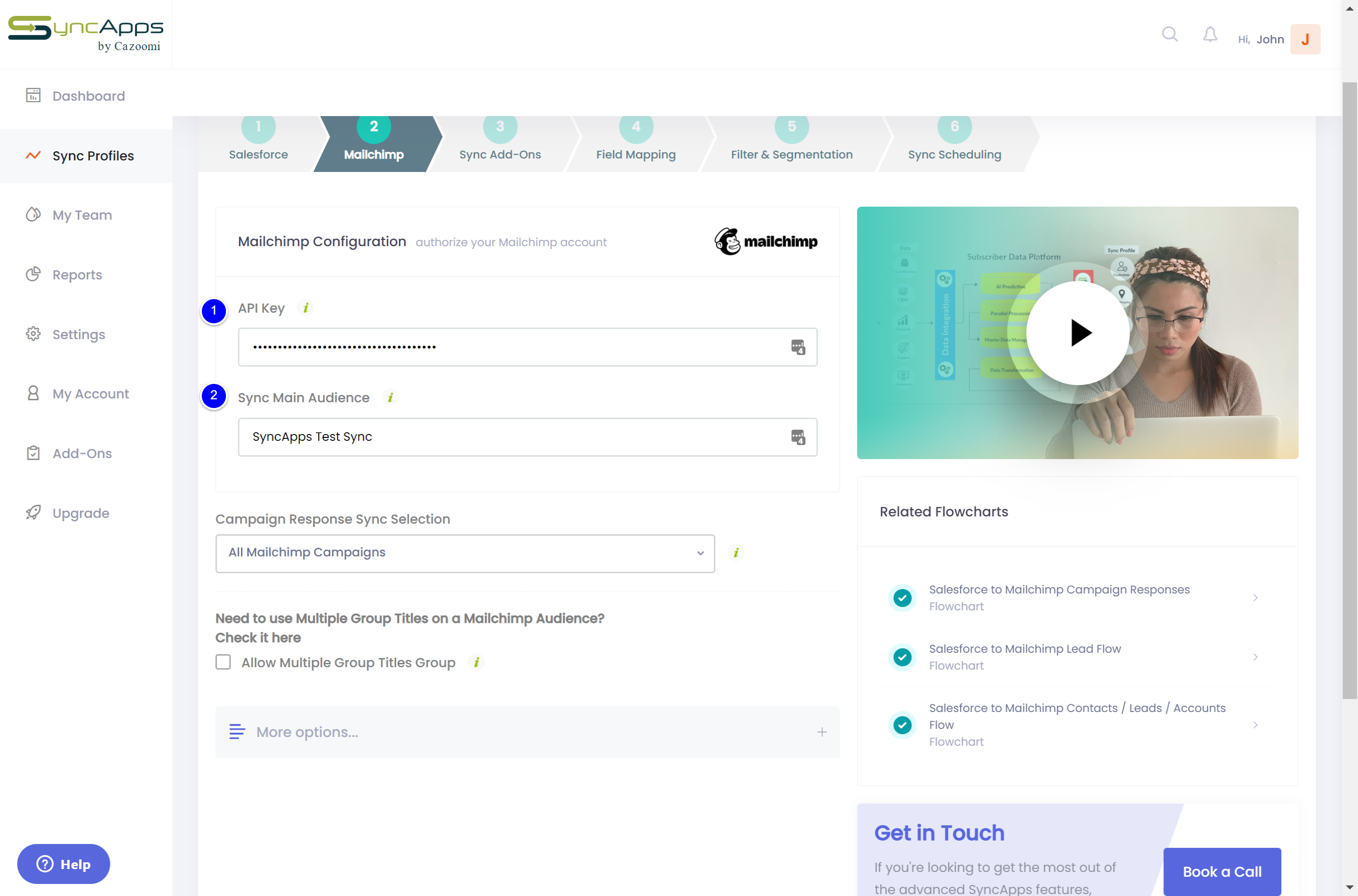The height and width of the screenshot is (896, 1358).
Task: Open notifications bell icon
Action: click(1210, 35)
